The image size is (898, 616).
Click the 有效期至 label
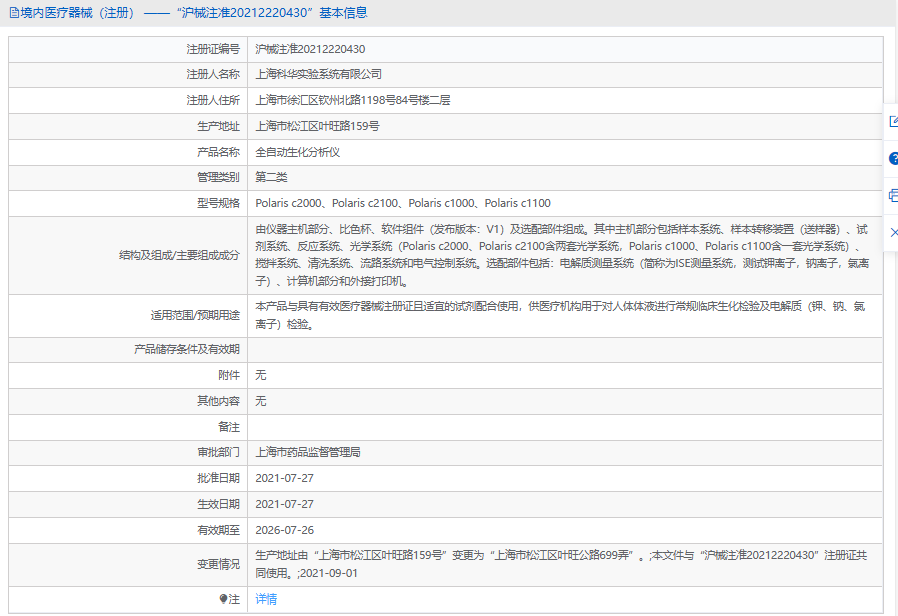[218, 530]
